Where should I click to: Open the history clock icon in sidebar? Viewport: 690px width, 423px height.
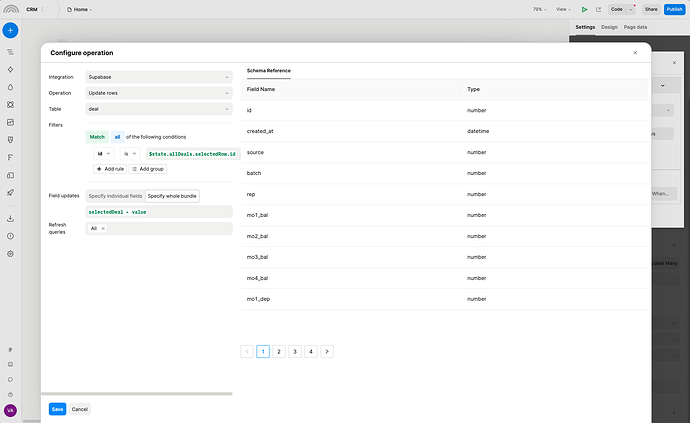10,236
